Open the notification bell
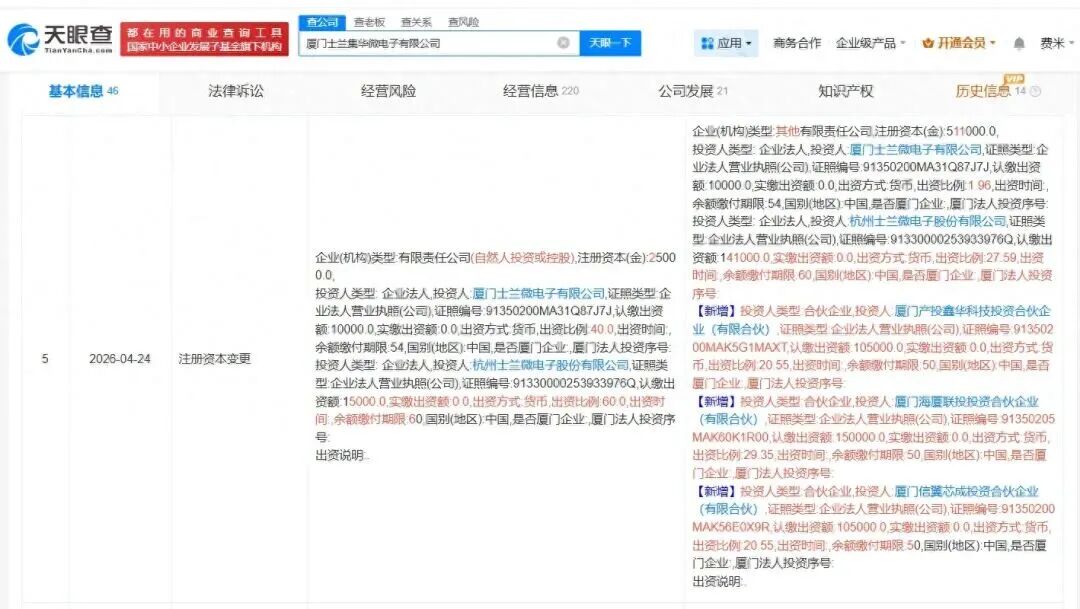 (x=1019, y=43)
